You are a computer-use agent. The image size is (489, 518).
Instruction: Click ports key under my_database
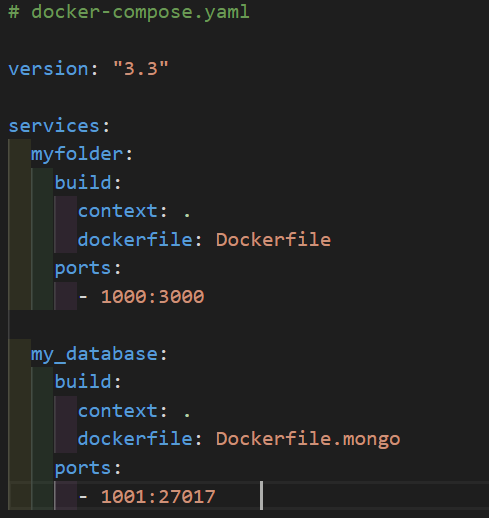(83, 468)
